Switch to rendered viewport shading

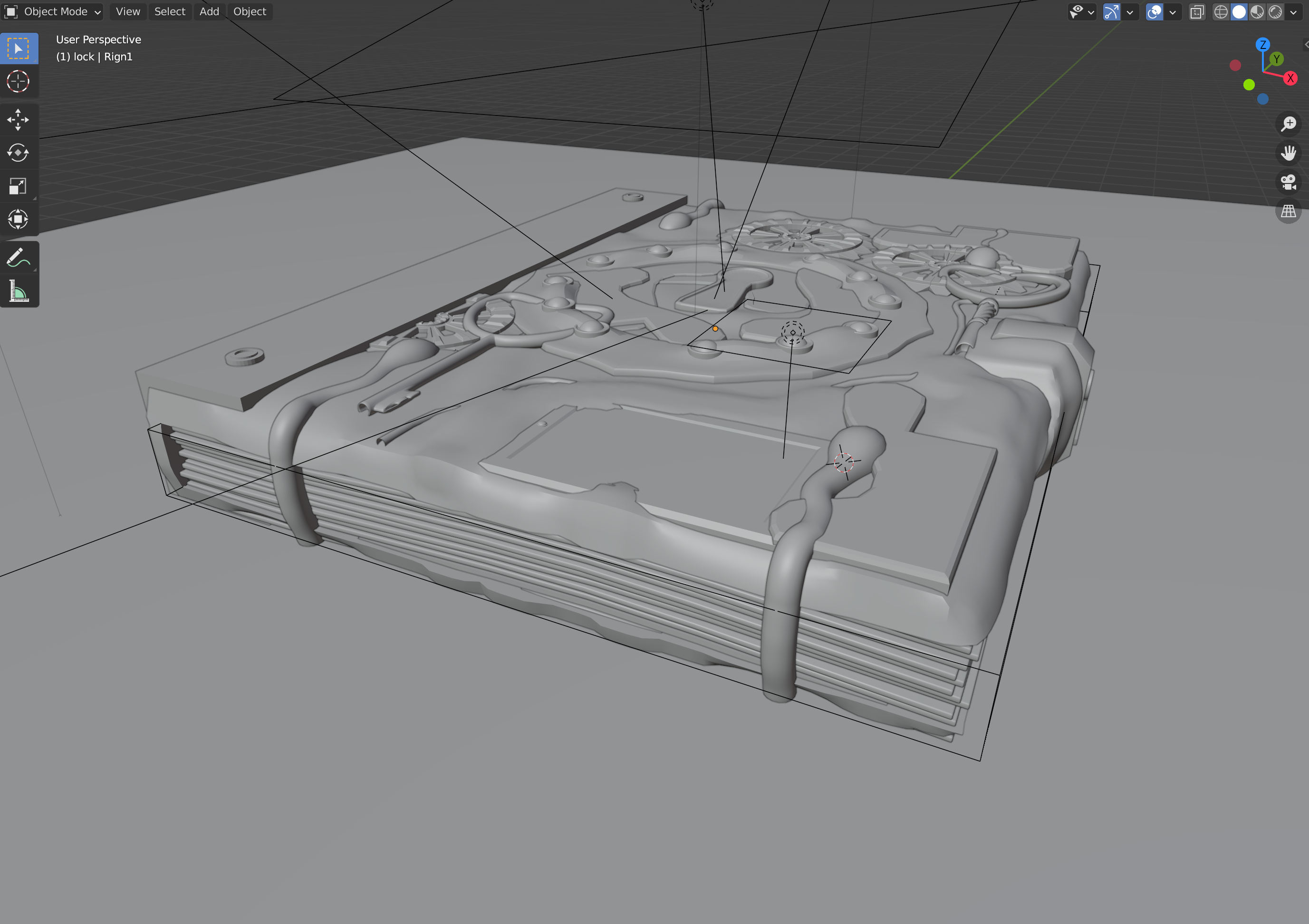[1275, 12]
